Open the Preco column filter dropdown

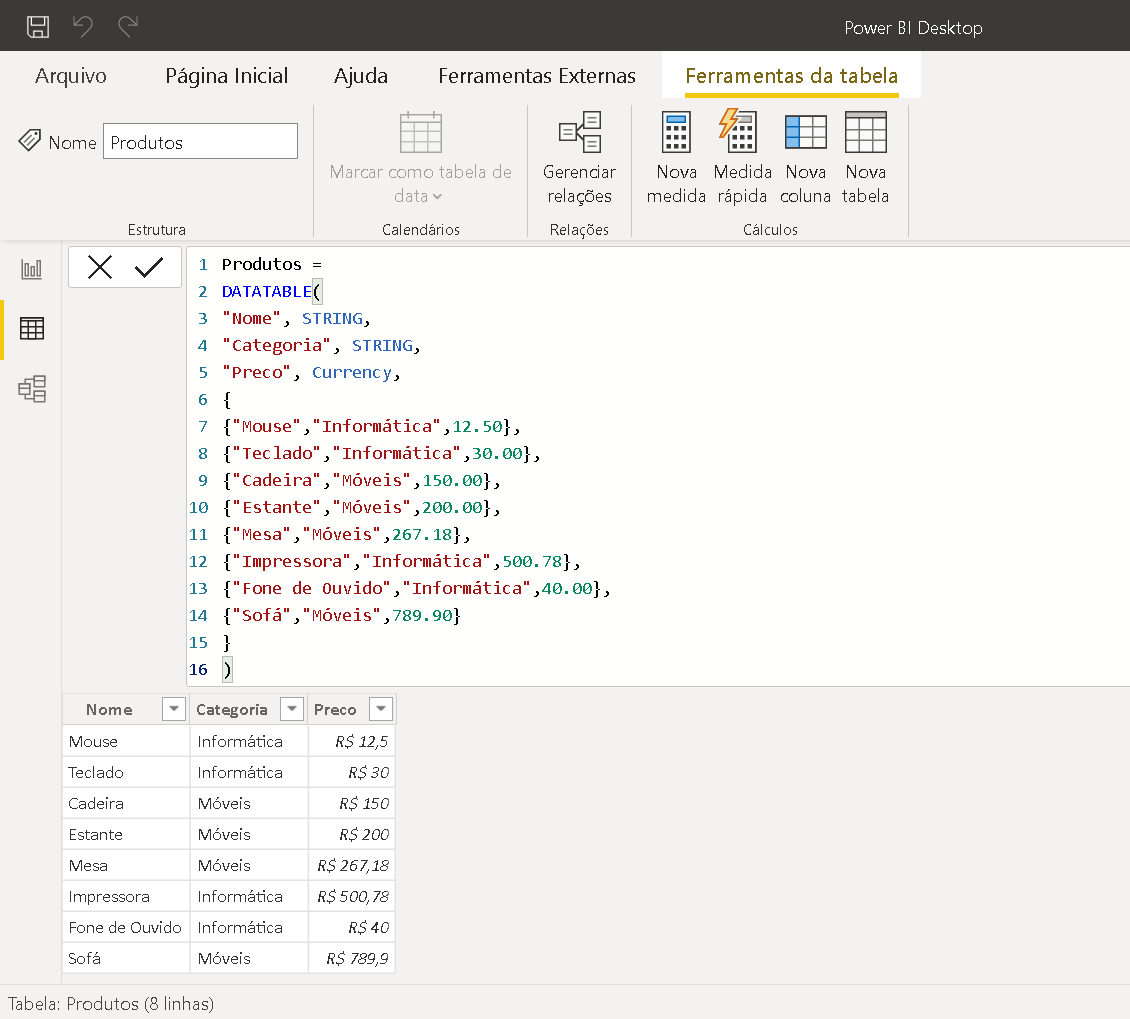click(380, 708)
